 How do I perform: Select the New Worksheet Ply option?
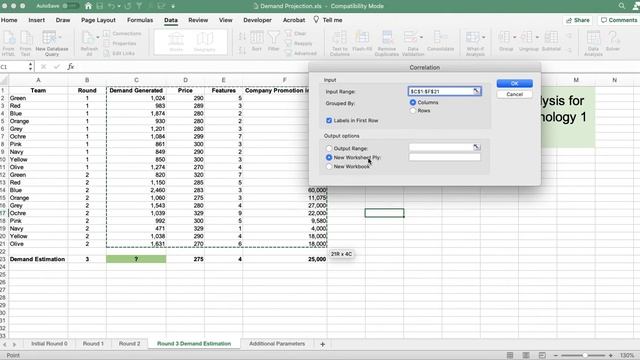tap(329, 157)
